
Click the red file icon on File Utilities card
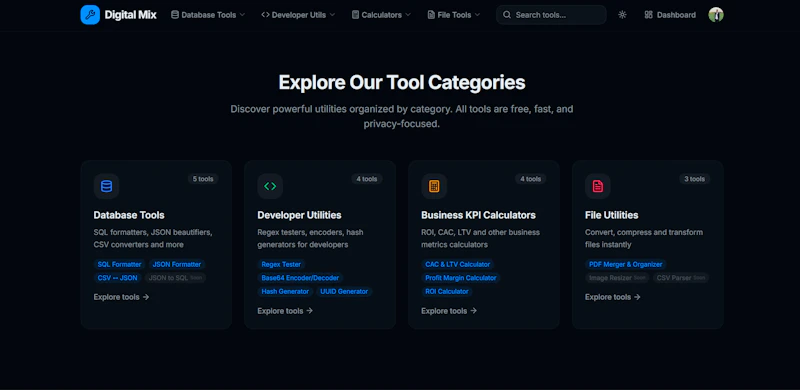pyautogui.click(x=597, y=186)
